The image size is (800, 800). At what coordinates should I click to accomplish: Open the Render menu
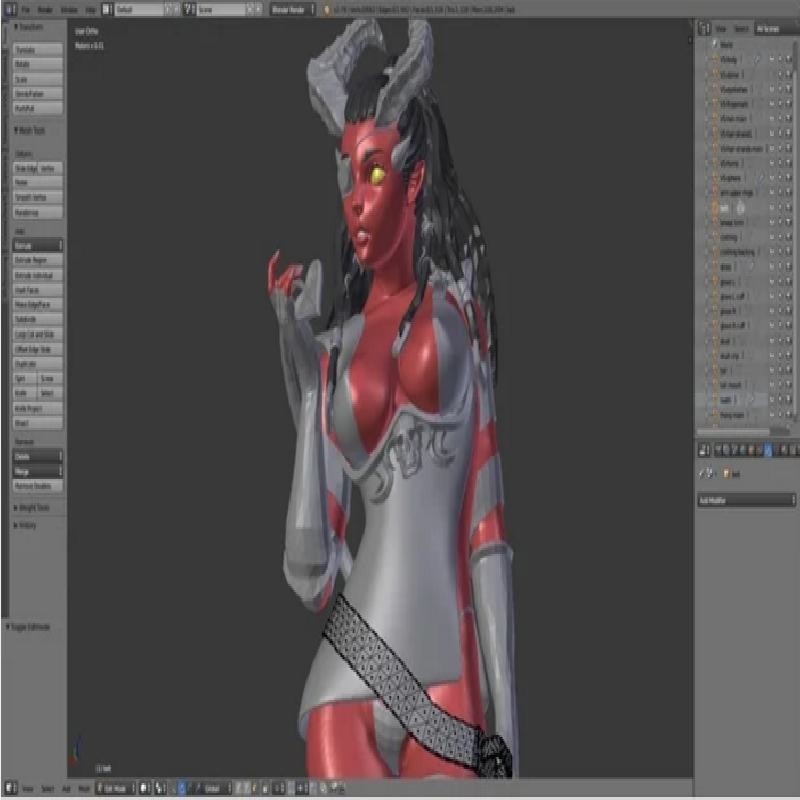click(x=45, y=9)
